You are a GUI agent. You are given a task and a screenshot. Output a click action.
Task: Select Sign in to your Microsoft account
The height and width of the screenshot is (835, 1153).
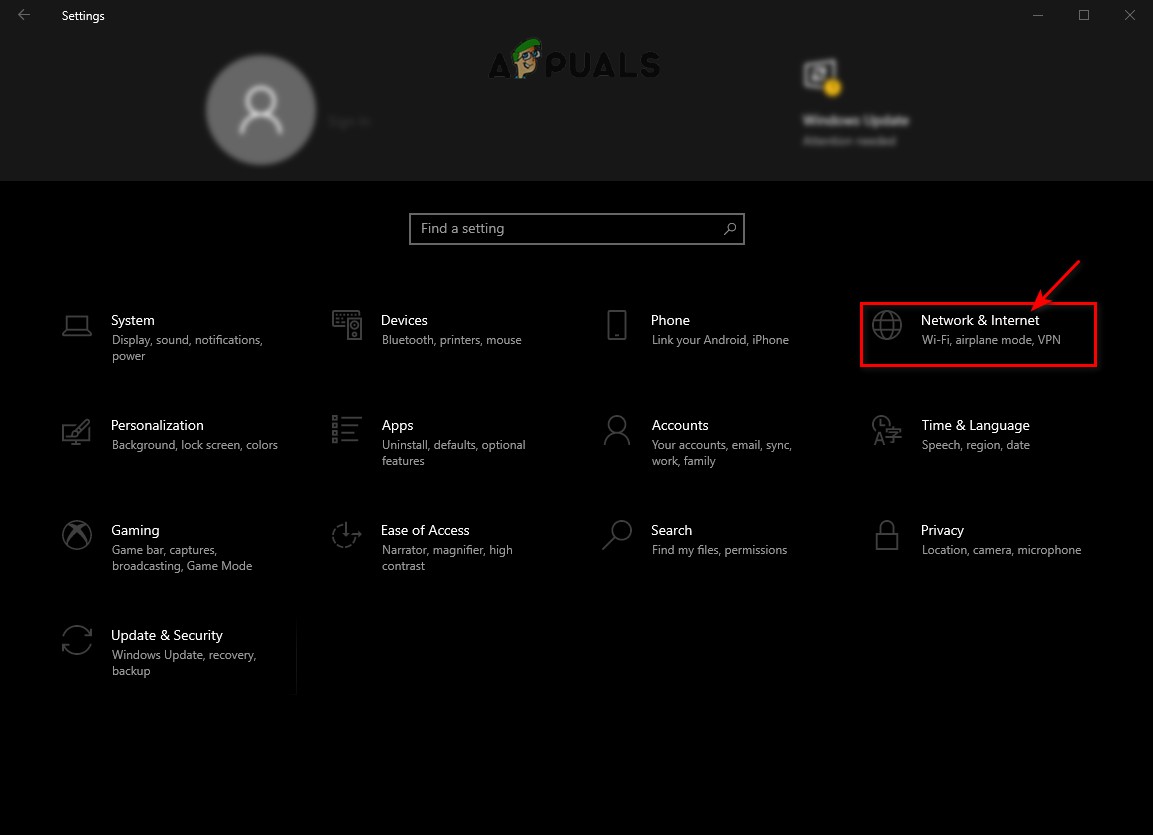tap(350, 120)
